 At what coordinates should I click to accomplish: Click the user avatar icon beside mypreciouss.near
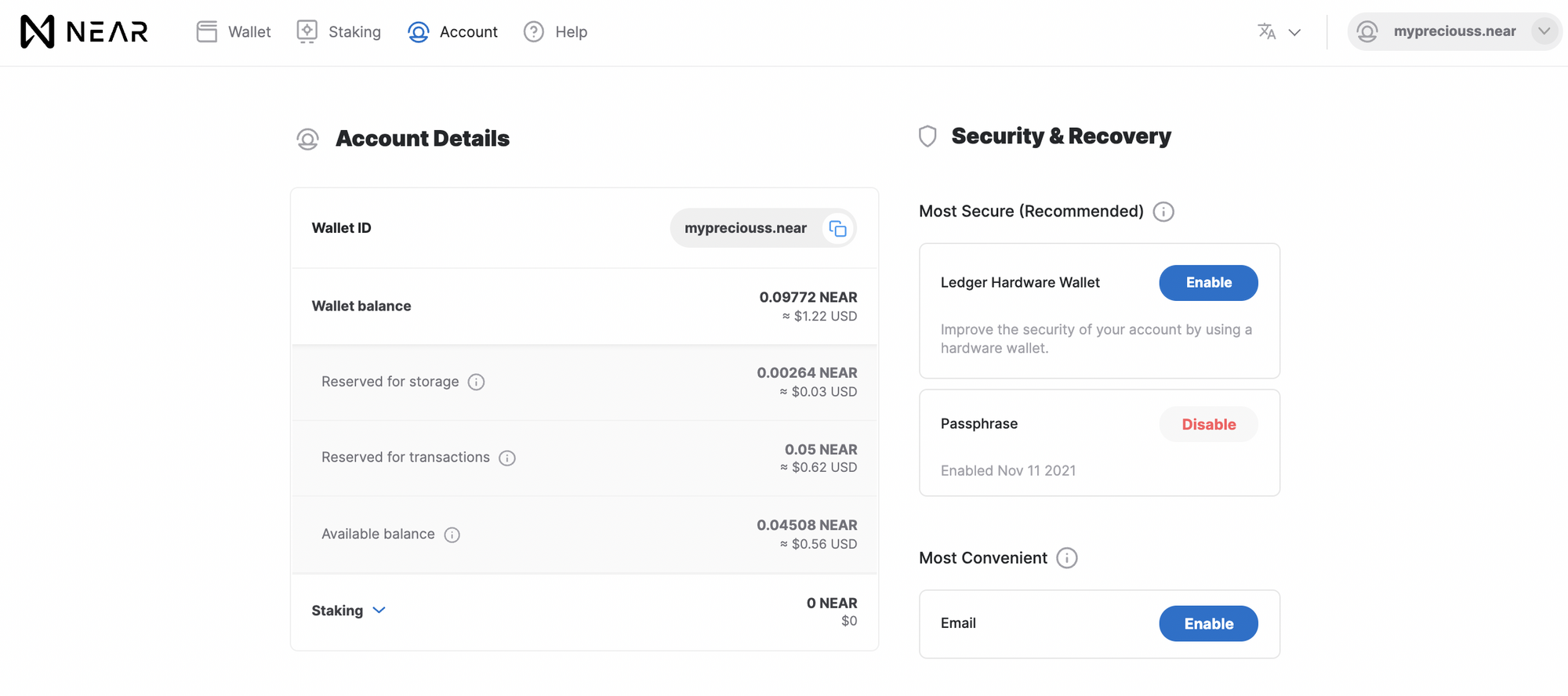[x=1367, y=31]
